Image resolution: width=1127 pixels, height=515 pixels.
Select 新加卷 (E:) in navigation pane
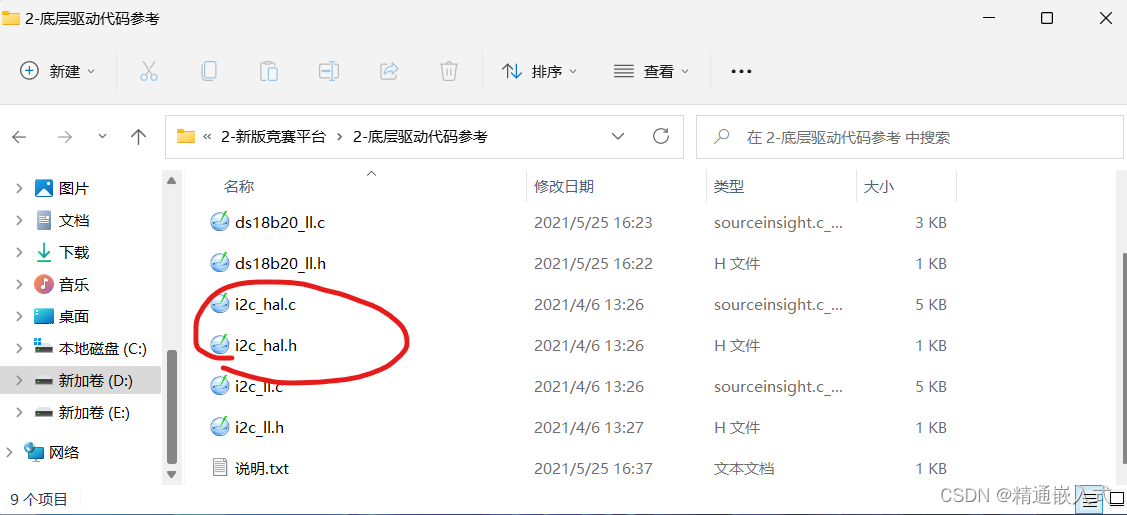point(93,413)
